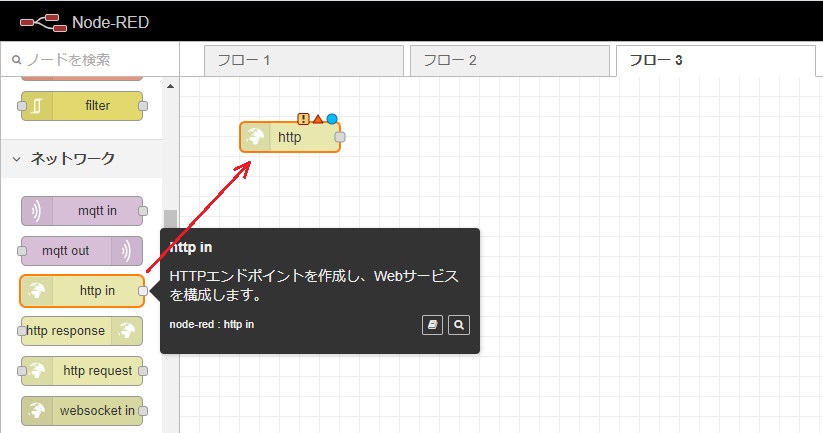823x433 pixels.
Task: Select the mqtt in palette node
Action: tap(82, 210)
